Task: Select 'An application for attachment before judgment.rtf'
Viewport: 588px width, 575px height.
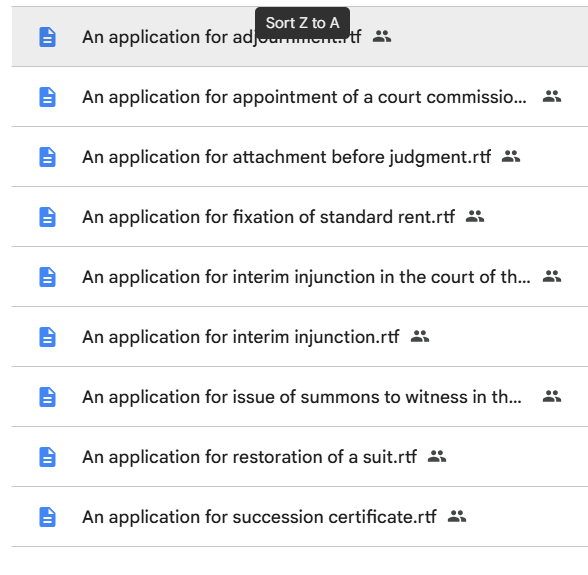Action: (286, 157)
